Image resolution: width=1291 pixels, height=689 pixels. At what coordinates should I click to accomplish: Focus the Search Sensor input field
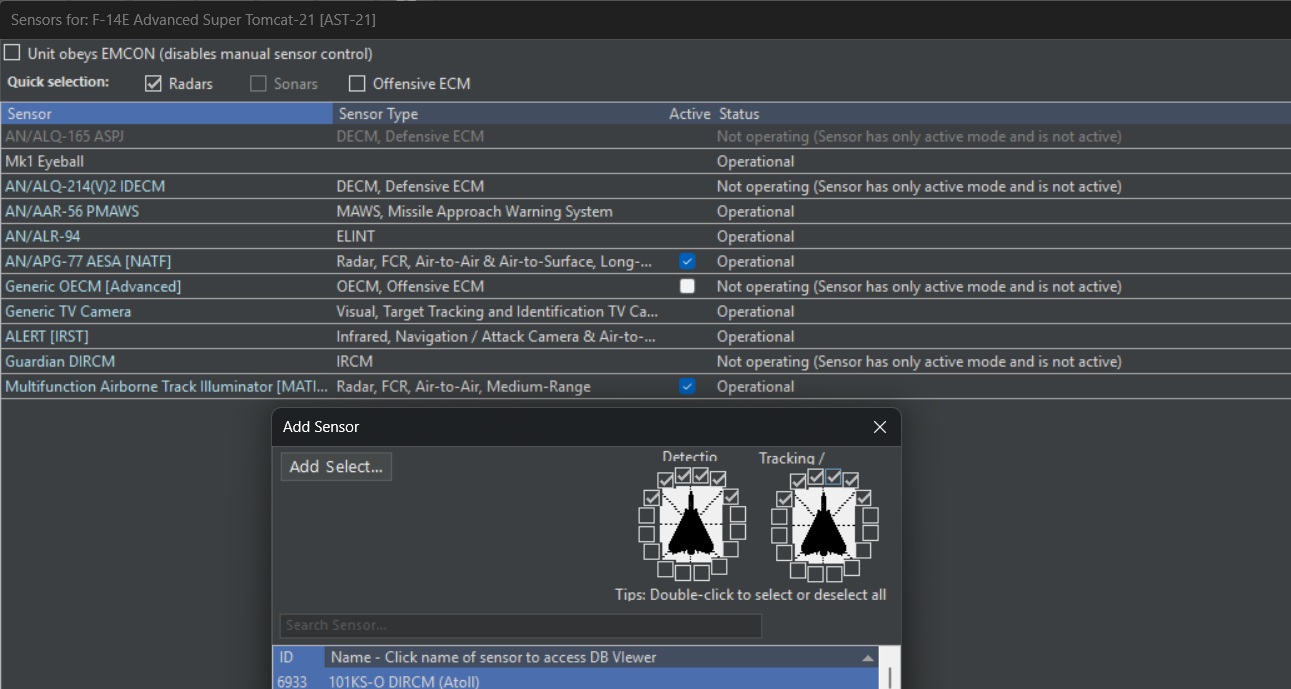click(521, 625)
